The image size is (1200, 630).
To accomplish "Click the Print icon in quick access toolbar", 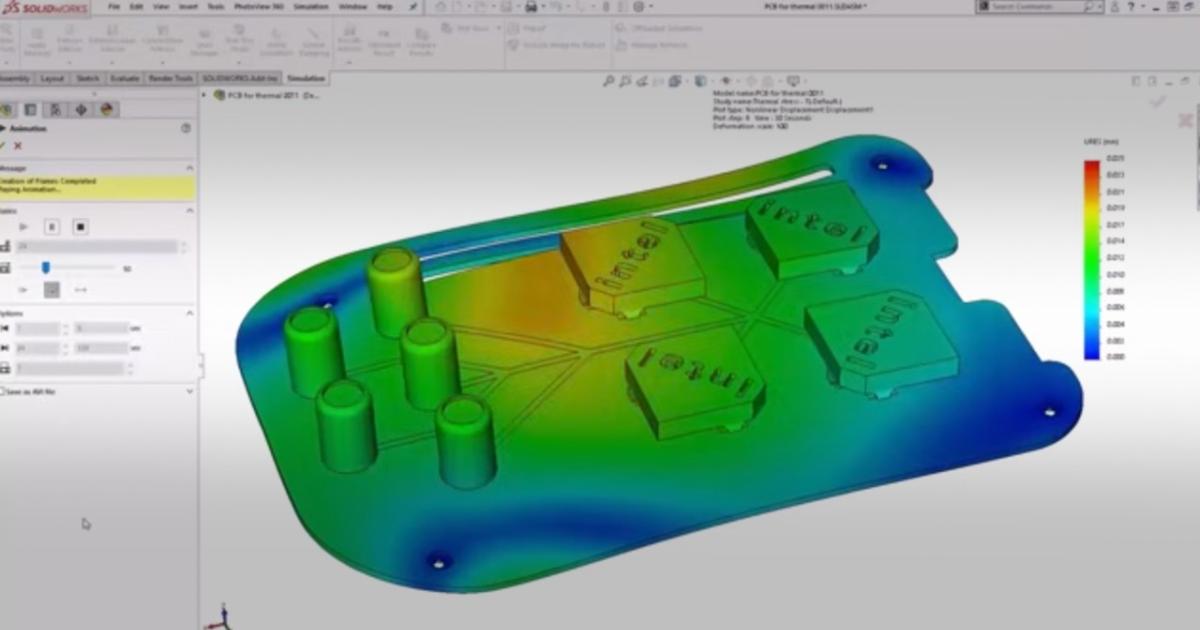I will point(531,7).
